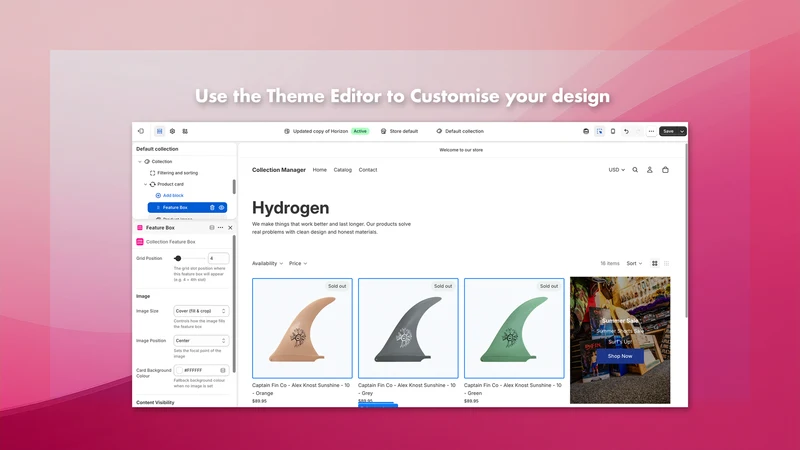This screenshot has height=450, width=800.
Task: Collapse the Collection tree section
Action: point(140,162)
